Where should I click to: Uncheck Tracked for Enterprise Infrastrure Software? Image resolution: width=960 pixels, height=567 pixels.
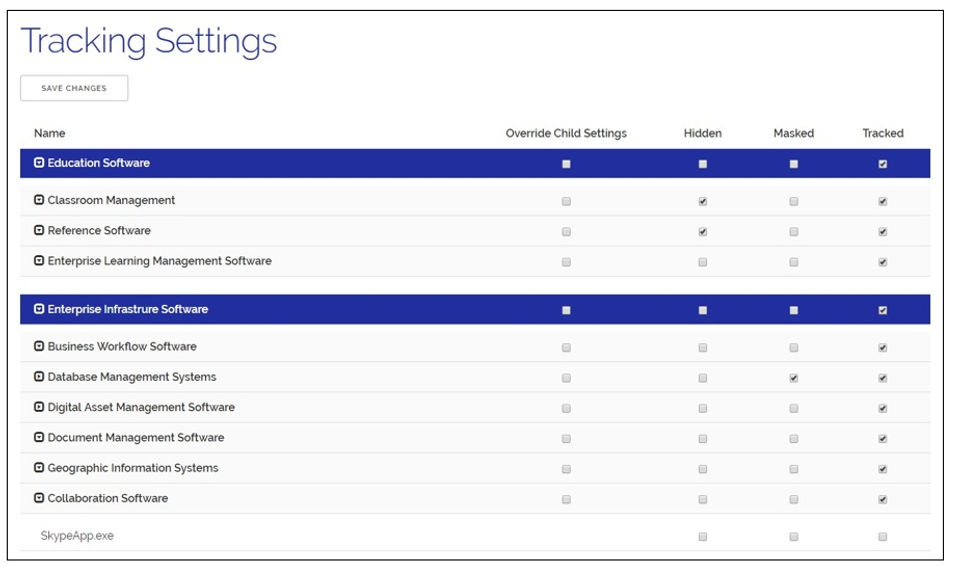click(x=883, y=310)
